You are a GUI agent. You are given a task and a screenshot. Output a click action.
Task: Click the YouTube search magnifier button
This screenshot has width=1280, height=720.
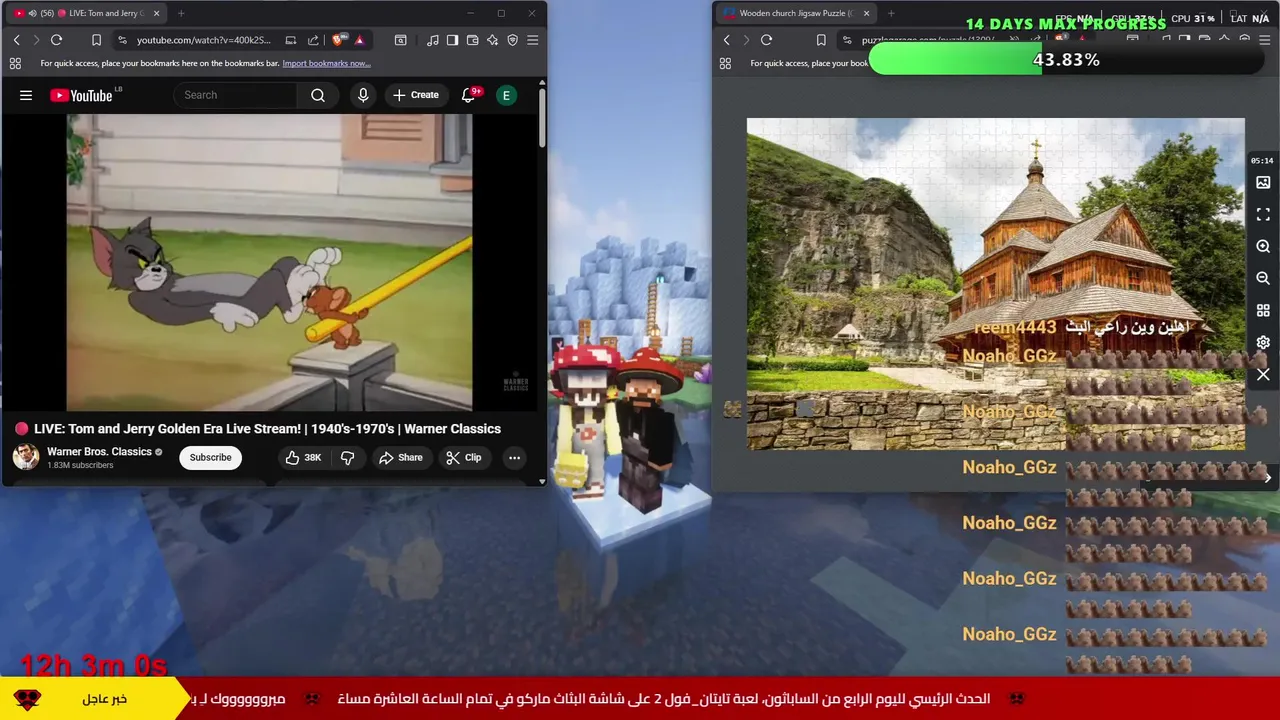tap(318, 95)
